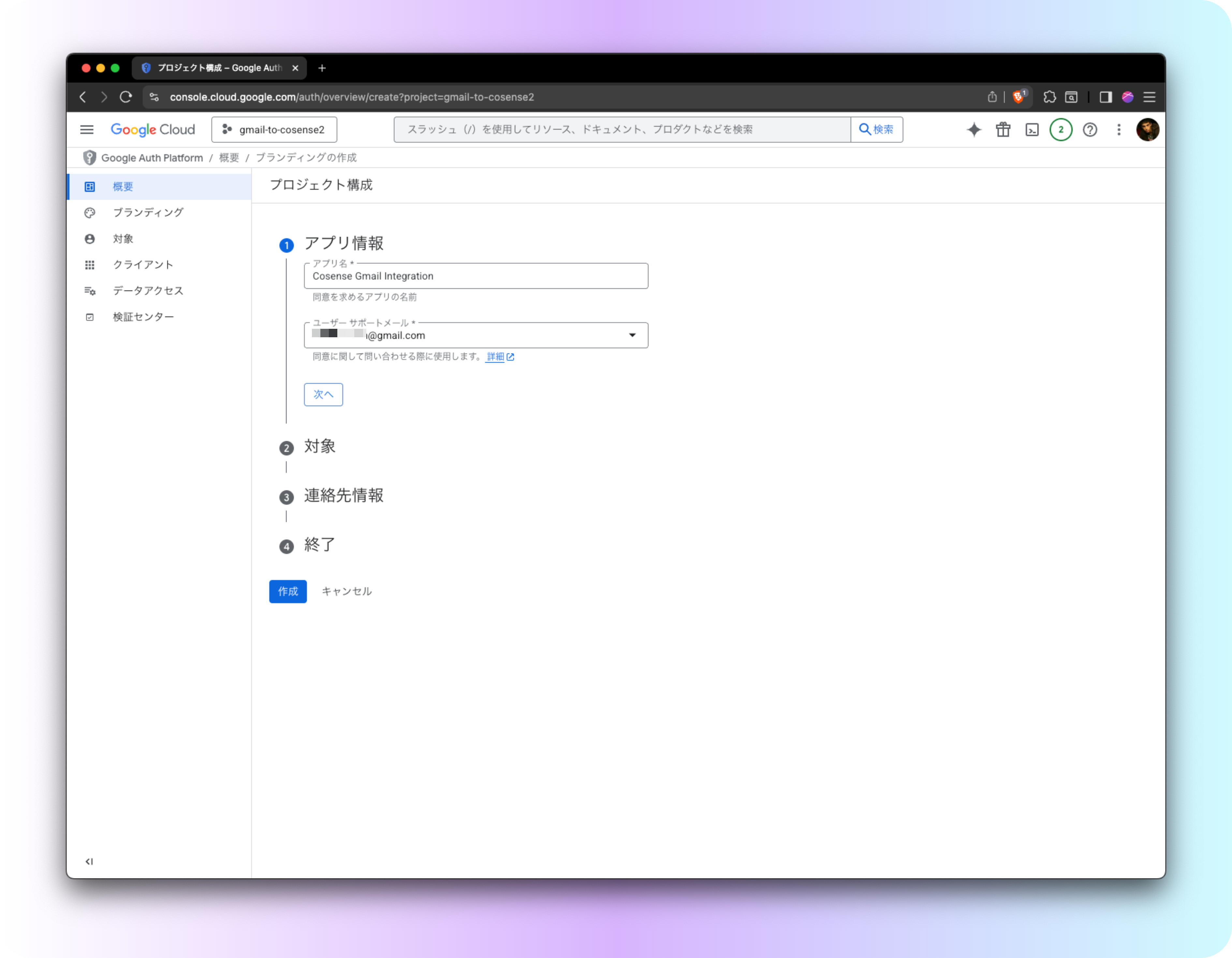
Task: Open a new browser tab
Action: point(322,68)
